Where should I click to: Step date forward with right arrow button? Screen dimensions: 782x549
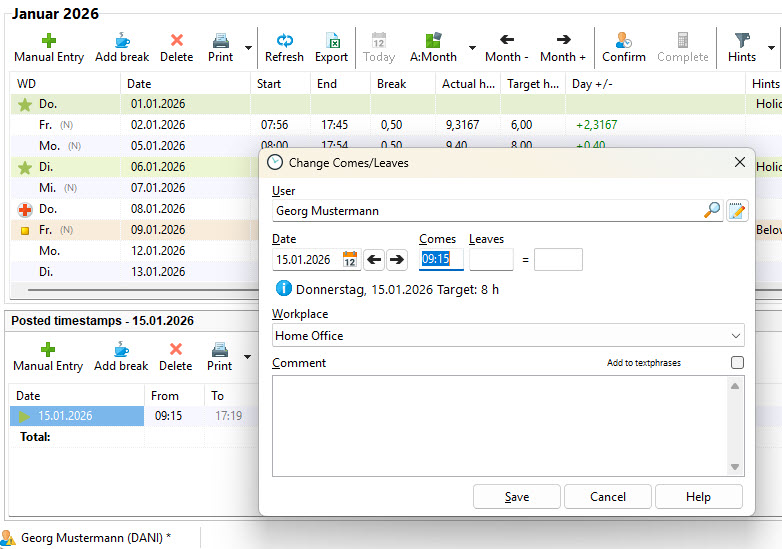click(397, 260)
